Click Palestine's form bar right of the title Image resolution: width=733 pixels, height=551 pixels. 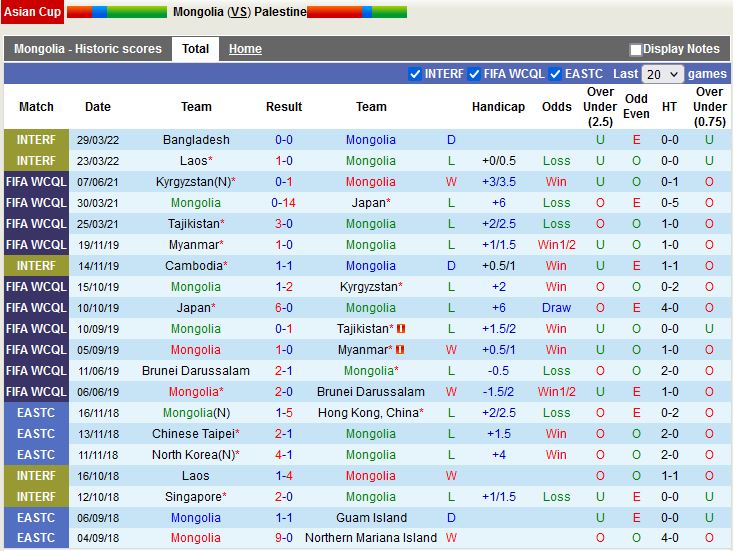click(x=357, y=12)
